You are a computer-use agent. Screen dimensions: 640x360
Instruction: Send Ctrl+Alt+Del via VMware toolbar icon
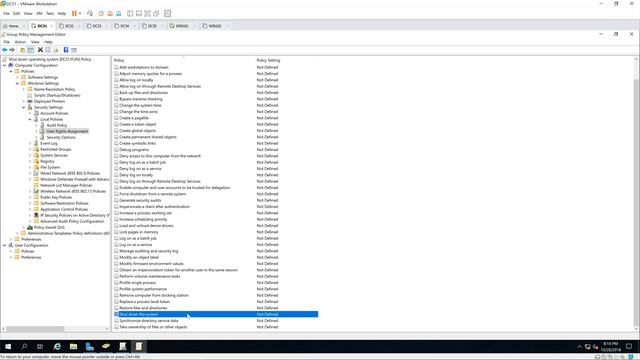click(x=90, y=13)
